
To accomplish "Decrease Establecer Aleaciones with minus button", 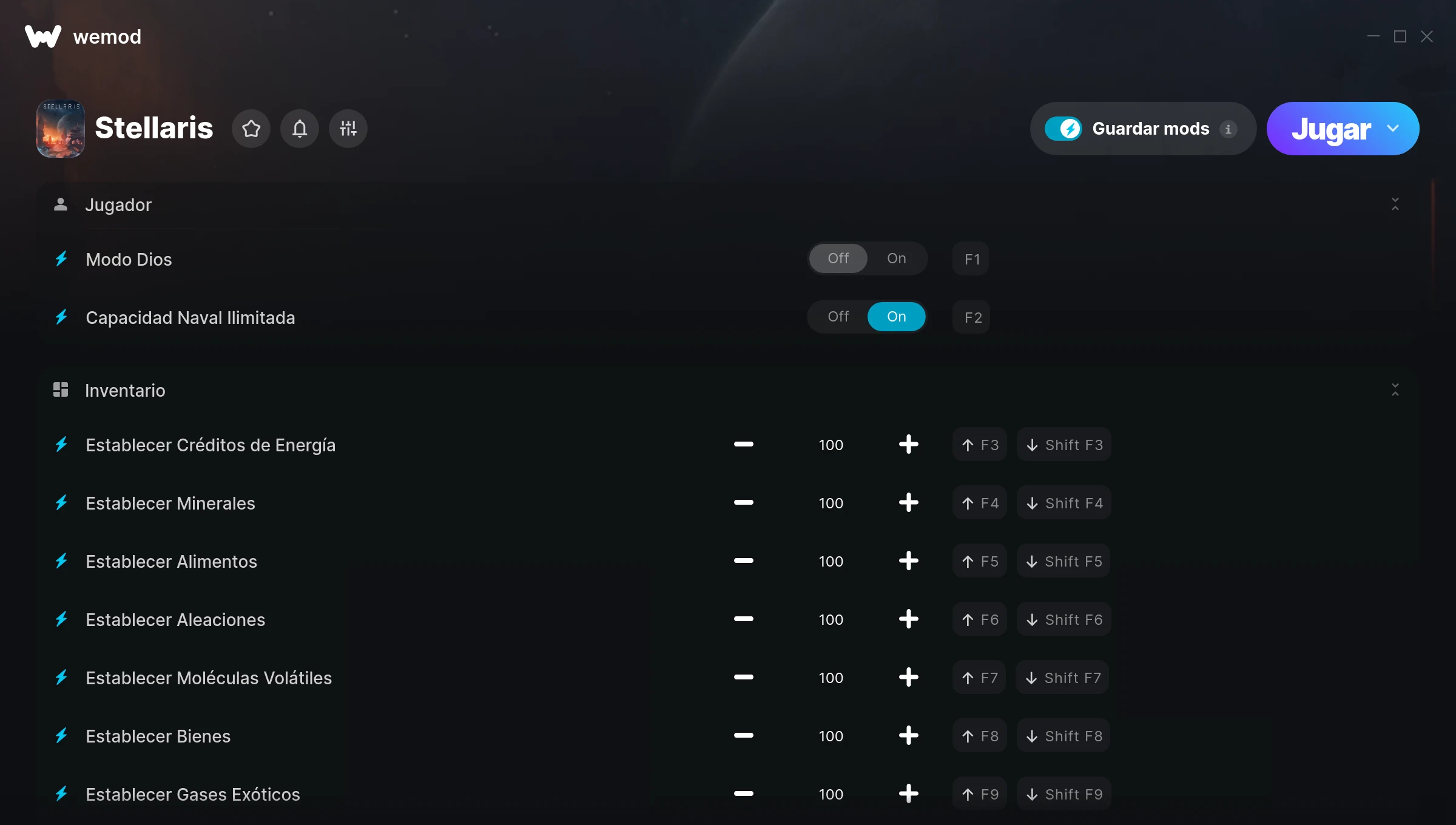I will (743, 619).
